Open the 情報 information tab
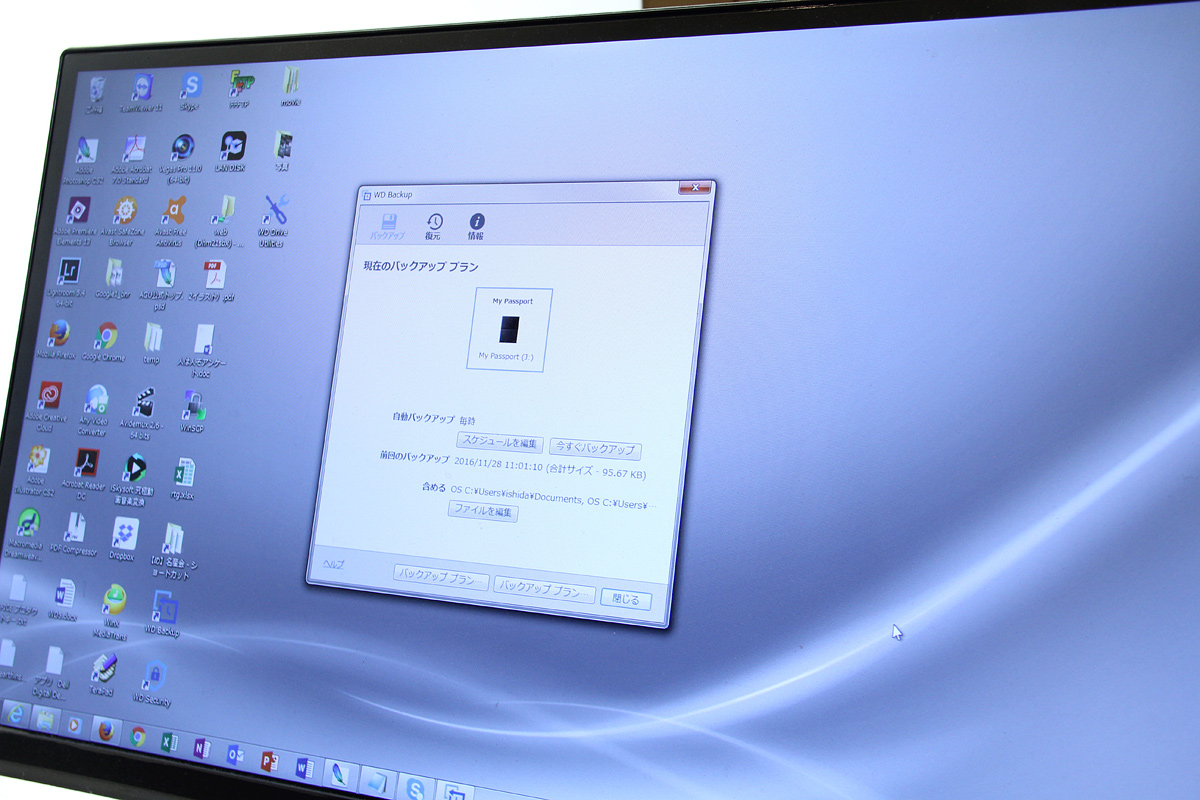 [476, 228]
